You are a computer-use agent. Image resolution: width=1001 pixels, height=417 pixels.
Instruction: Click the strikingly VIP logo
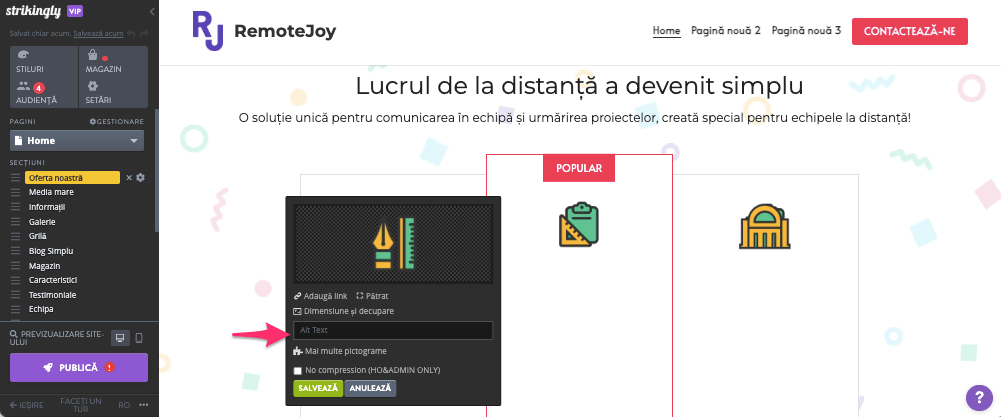[44, 11]
